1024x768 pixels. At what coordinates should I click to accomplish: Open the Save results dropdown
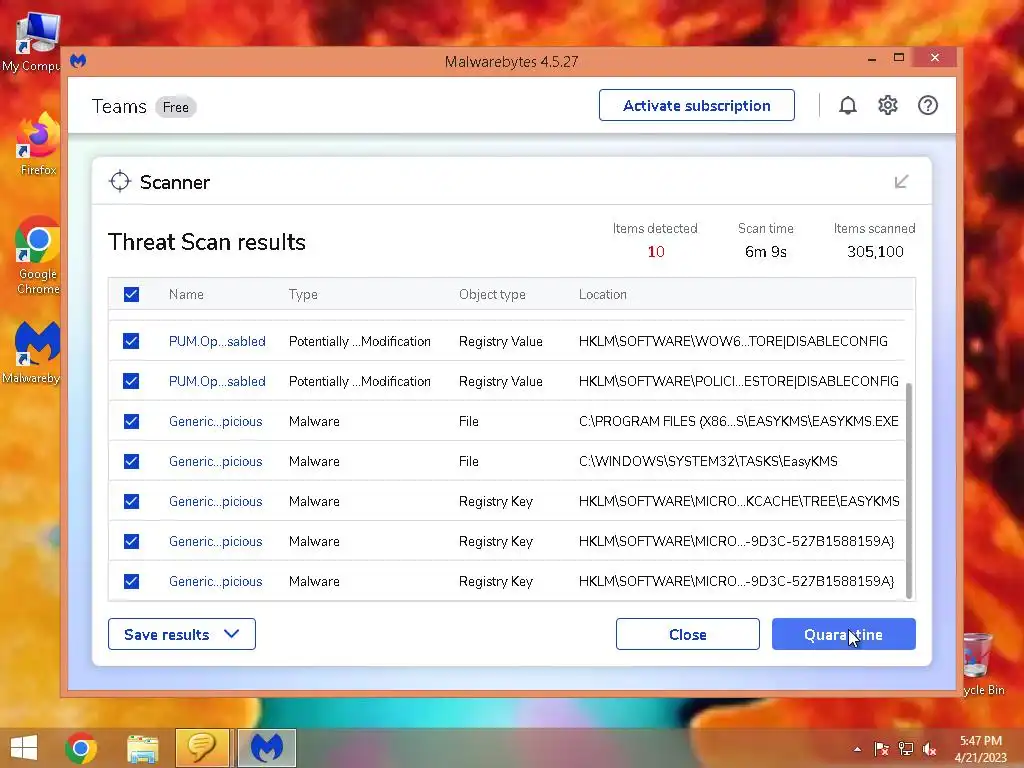click(x=182, y=634)
